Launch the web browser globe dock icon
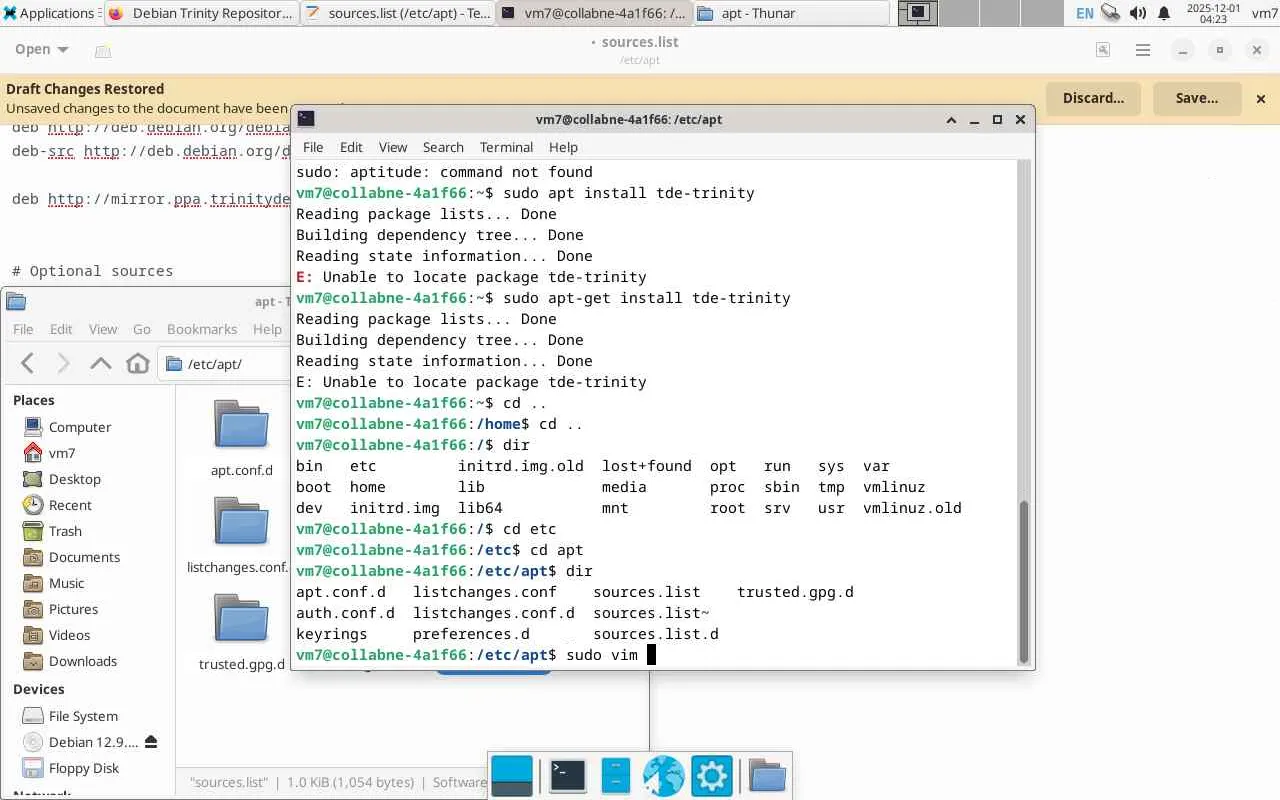1280x800 pixels. pos(663,775)
